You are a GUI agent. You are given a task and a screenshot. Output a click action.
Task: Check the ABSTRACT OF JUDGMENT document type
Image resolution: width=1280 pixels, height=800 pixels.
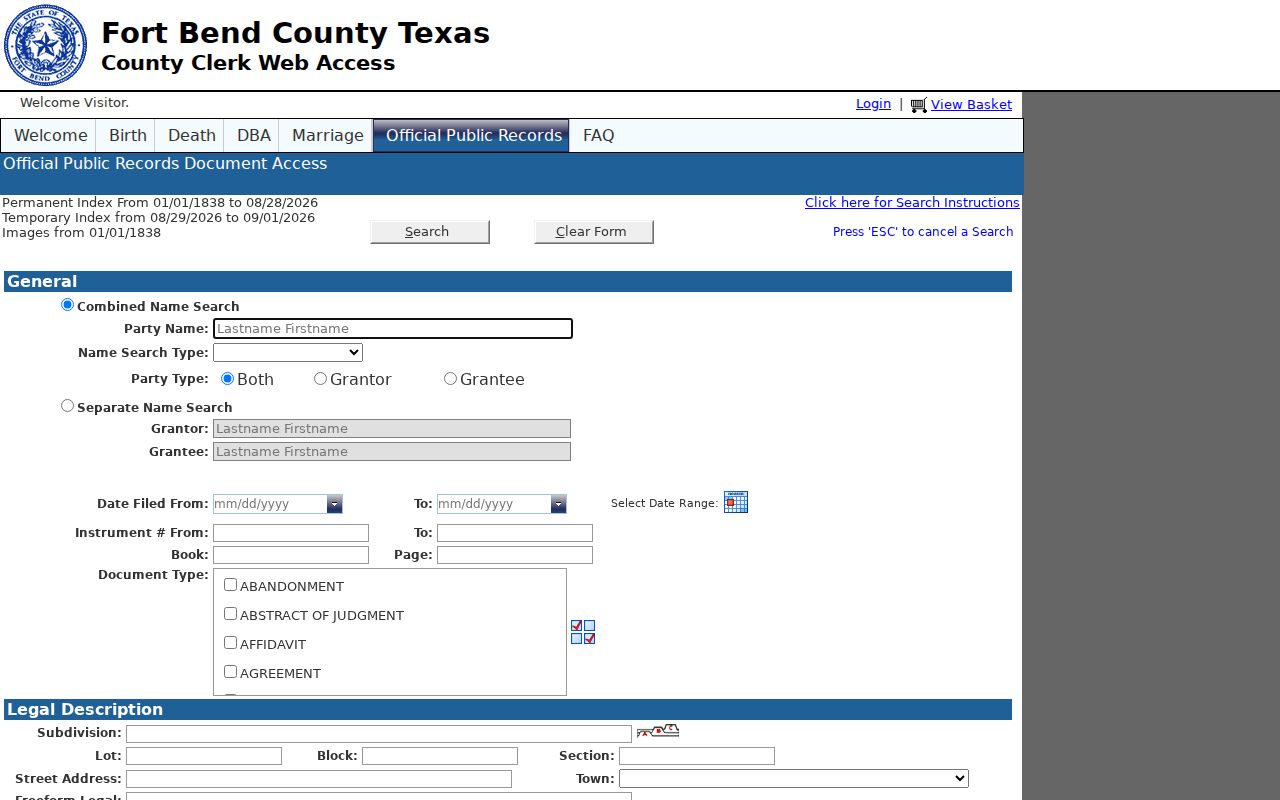230,614
